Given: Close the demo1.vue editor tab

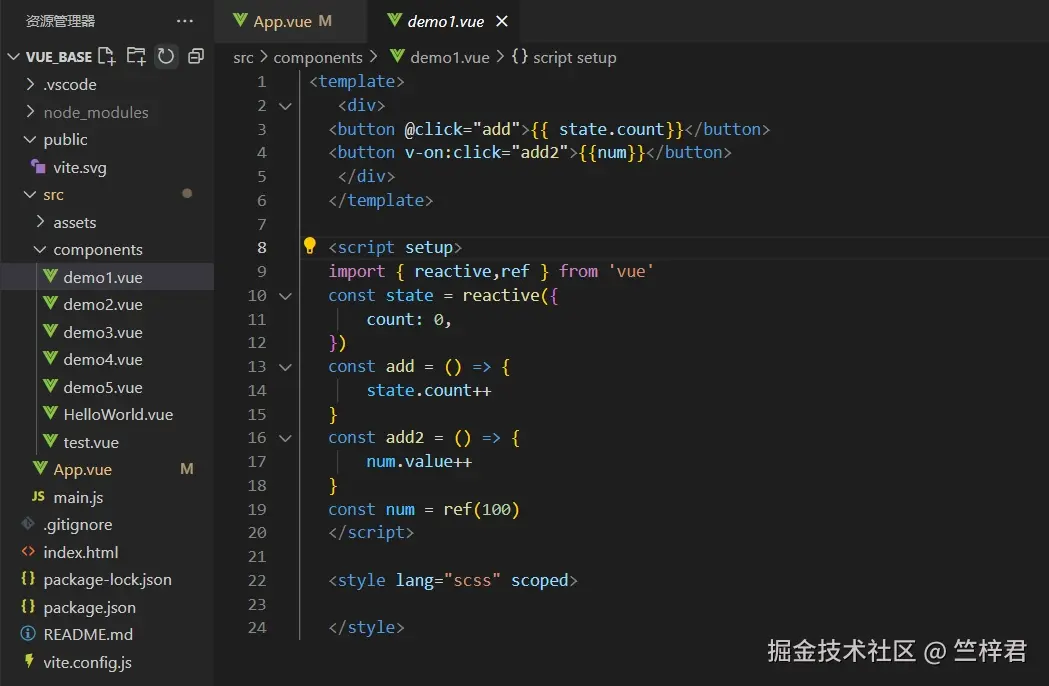Looking at the screenshot, I should pos(502,21).
